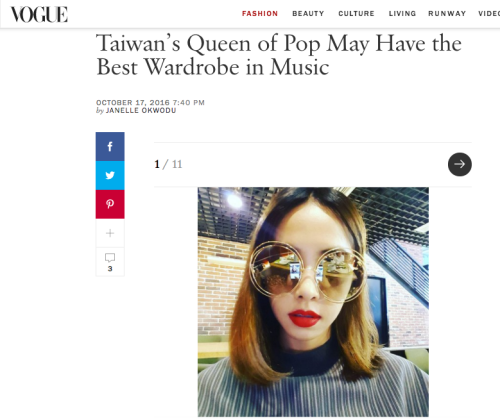Screen dimensions: 500x420
Task: View author Janelle Okwodu's page
Action: (x=141, y=111)
